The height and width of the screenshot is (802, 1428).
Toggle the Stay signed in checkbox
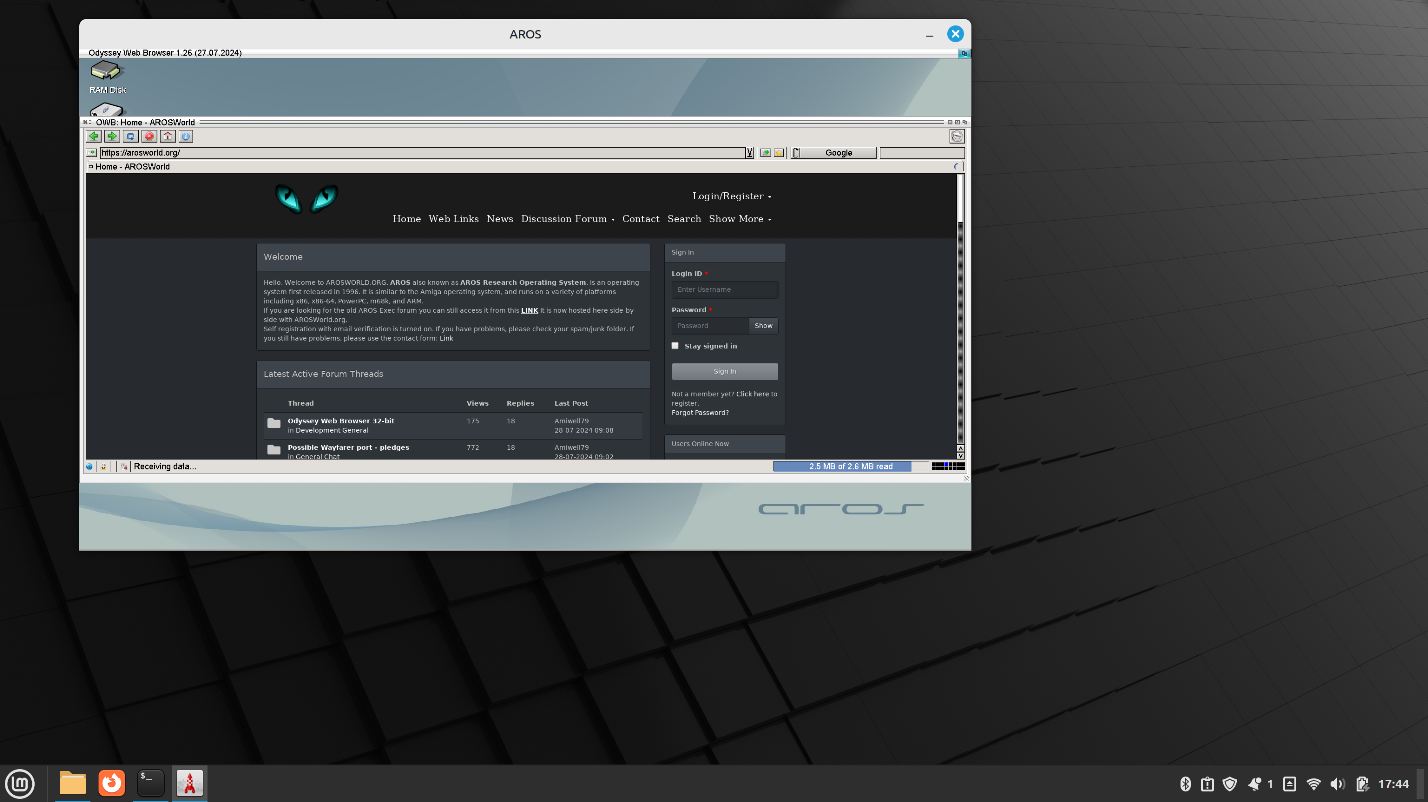(x=675, y=346)
